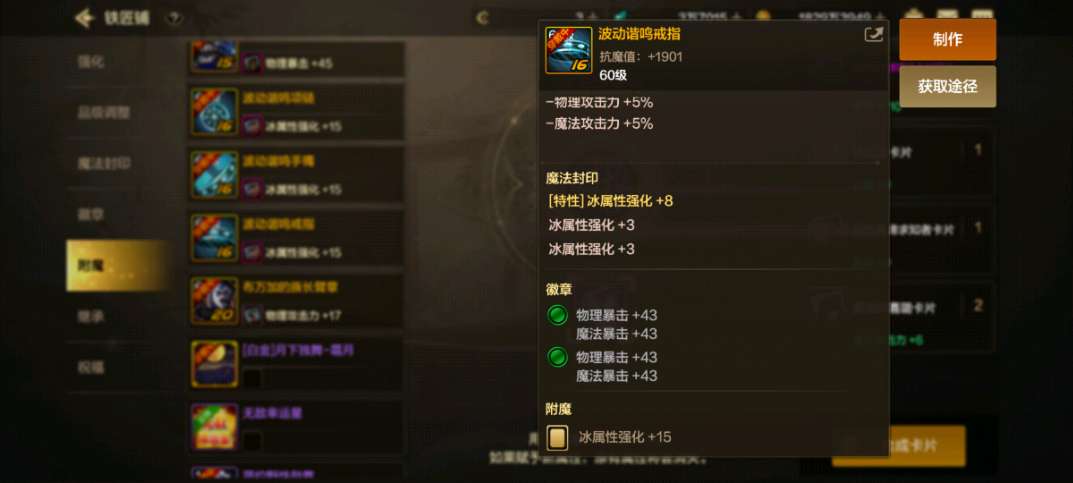Tap the back arrow beside 铁匠铺
Screen dimensions: 1073x483
click(x=85, y=18)
